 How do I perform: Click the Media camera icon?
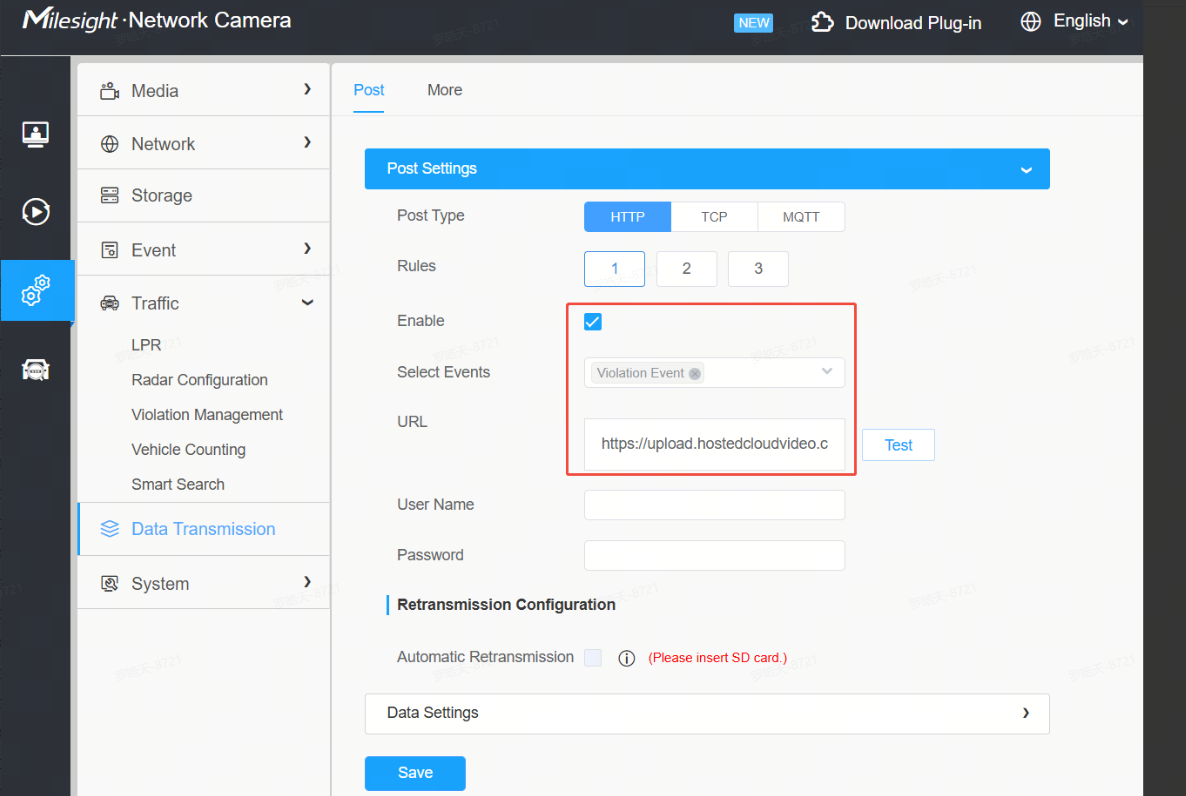click(110, 91)
